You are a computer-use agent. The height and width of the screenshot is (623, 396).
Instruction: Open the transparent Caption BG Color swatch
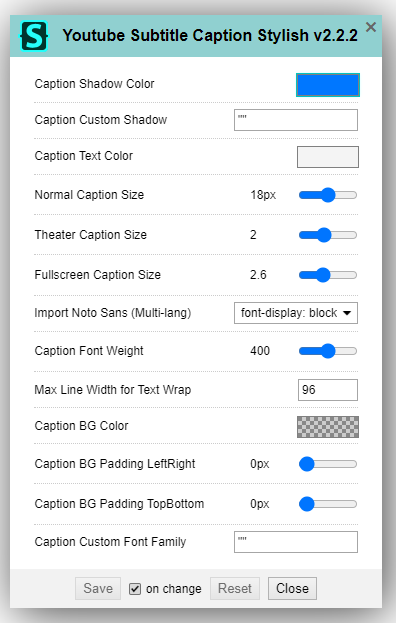(328, 427)
